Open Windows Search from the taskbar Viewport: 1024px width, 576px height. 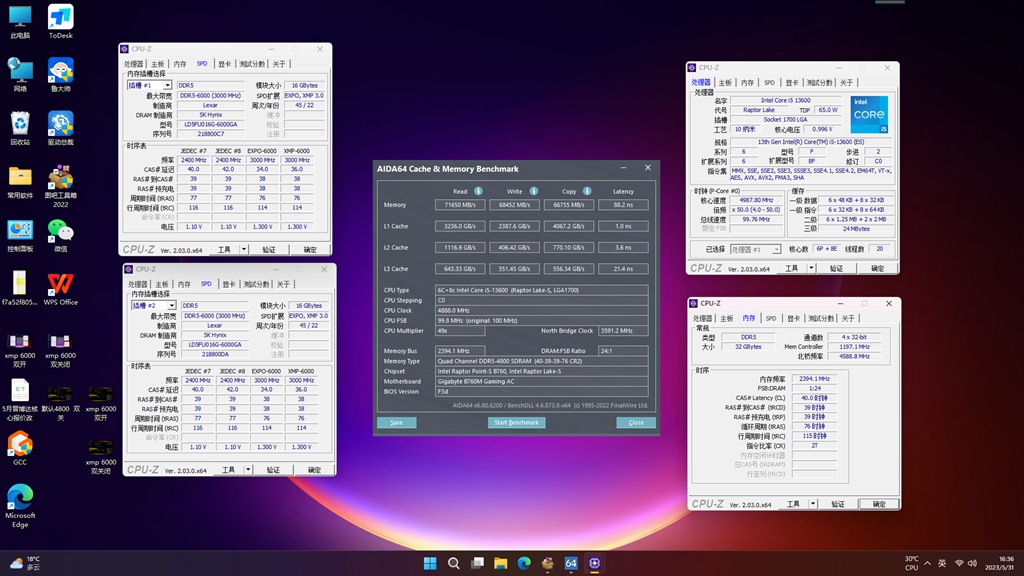click(x=453, y=563)
